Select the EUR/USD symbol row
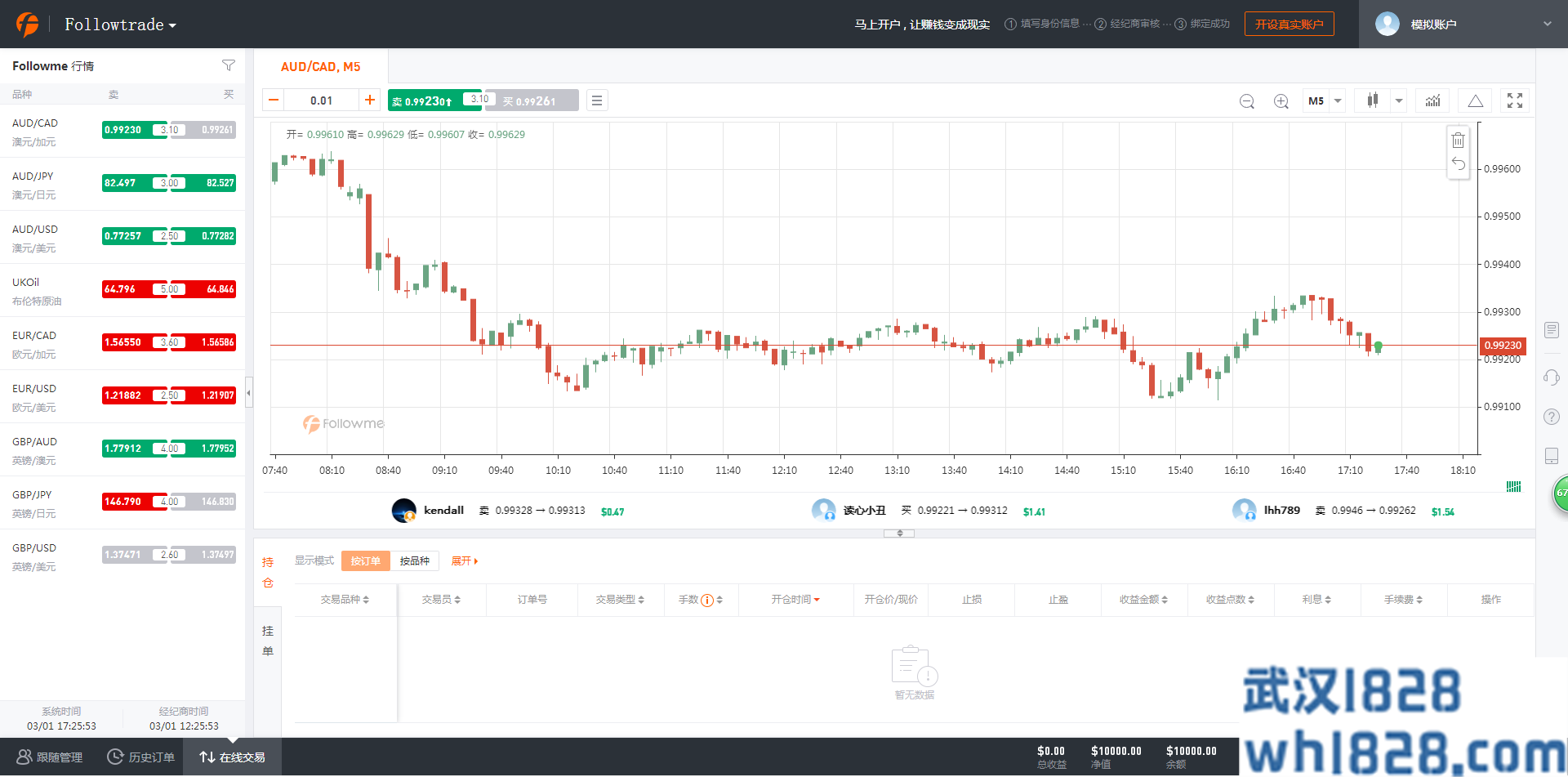 tap(122, 396)
